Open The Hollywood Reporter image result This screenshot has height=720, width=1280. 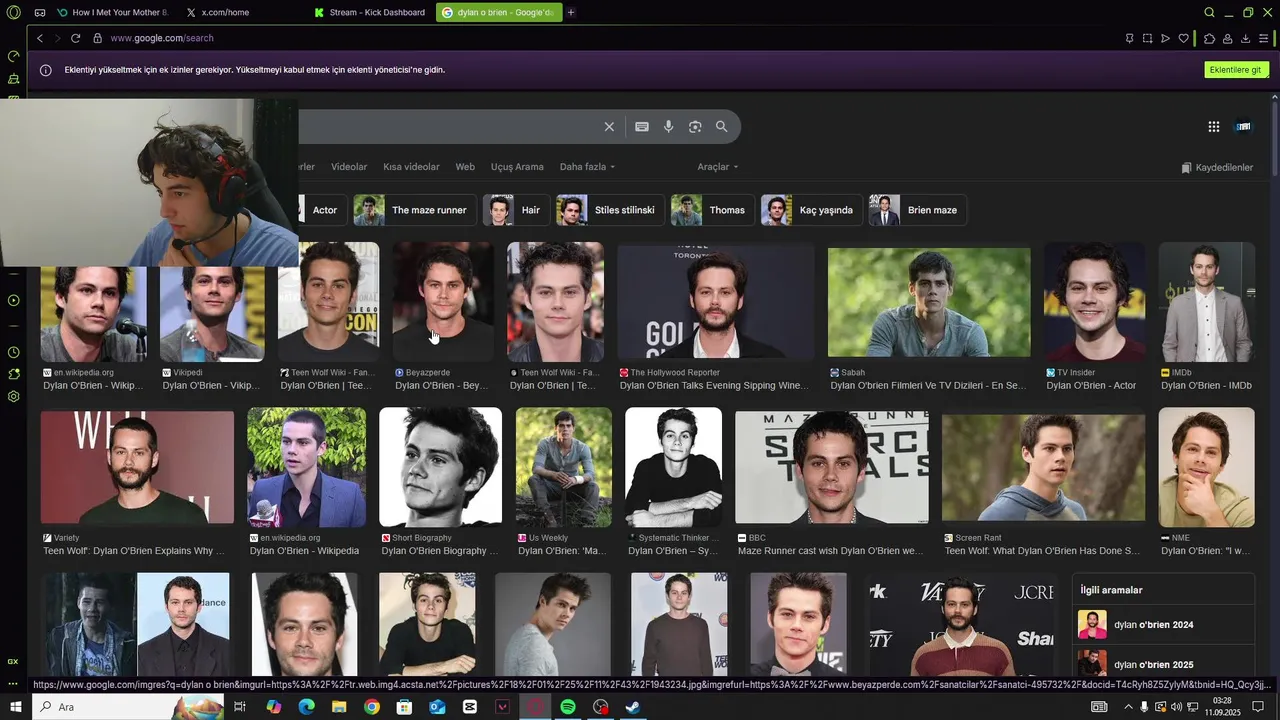tap(716, 301)
